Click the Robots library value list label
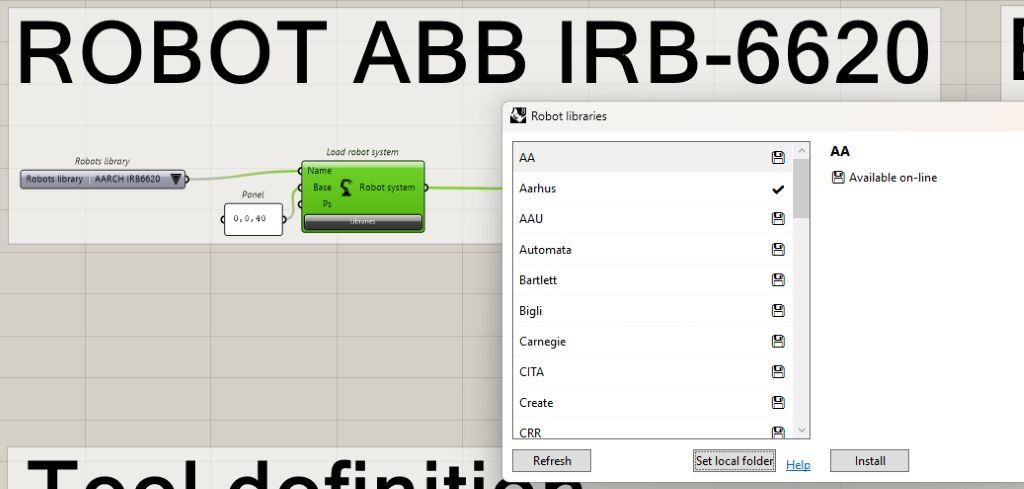This screenshot has width=1024, height=489. click(54, 179)
